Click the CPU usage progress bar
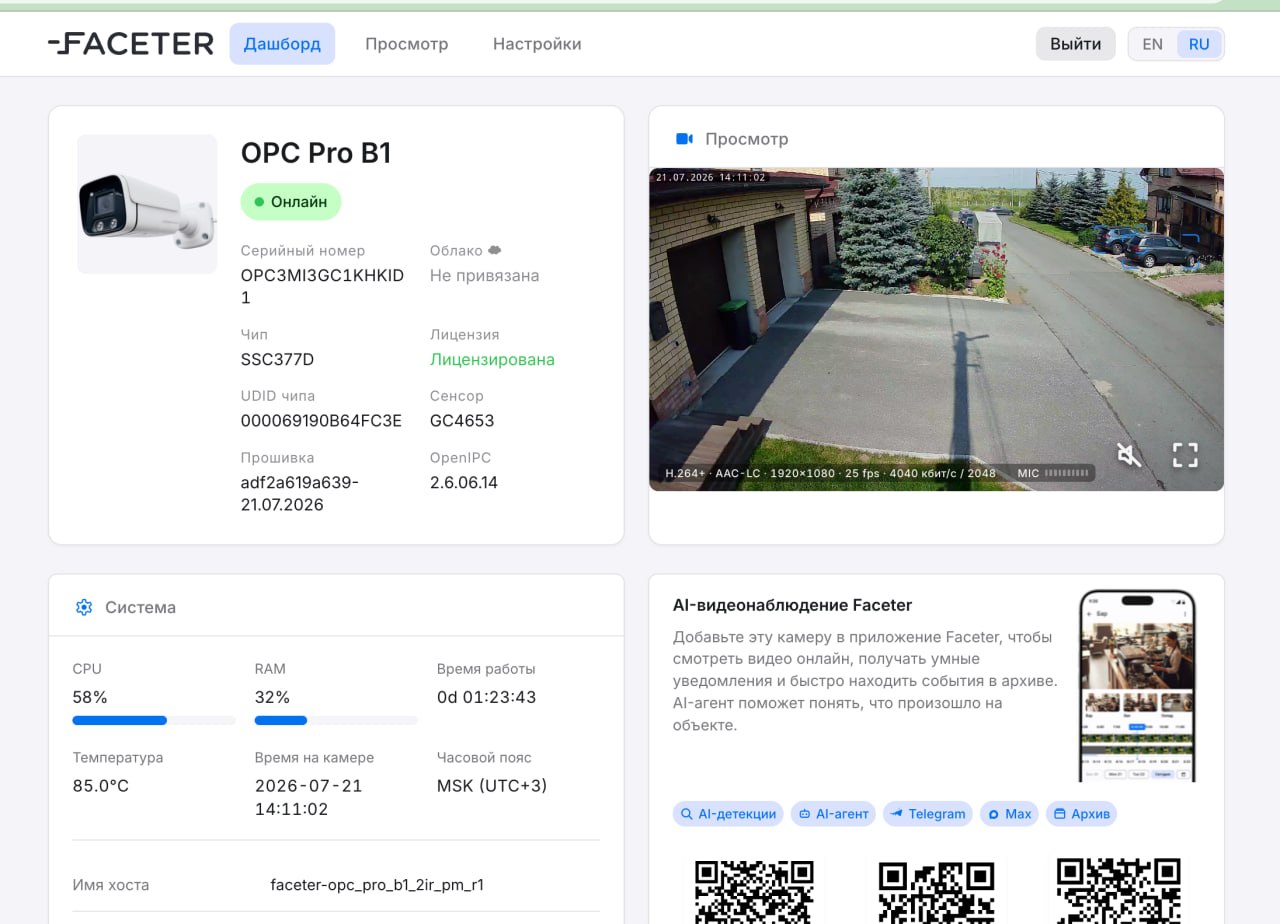1280x924 pixels. point(154,720)
